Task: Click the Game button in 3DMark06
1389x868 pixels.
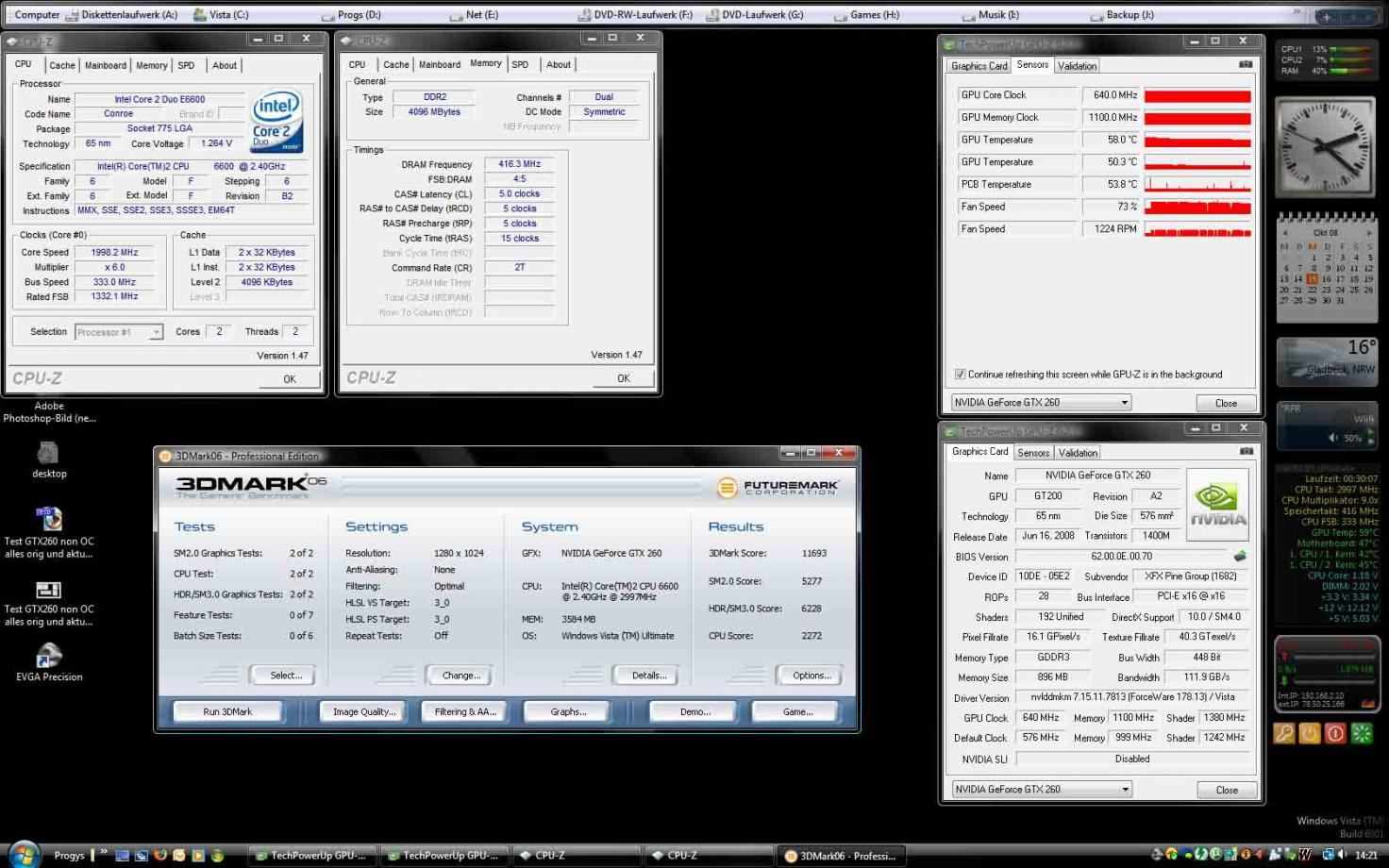Action: coord(797,711)
